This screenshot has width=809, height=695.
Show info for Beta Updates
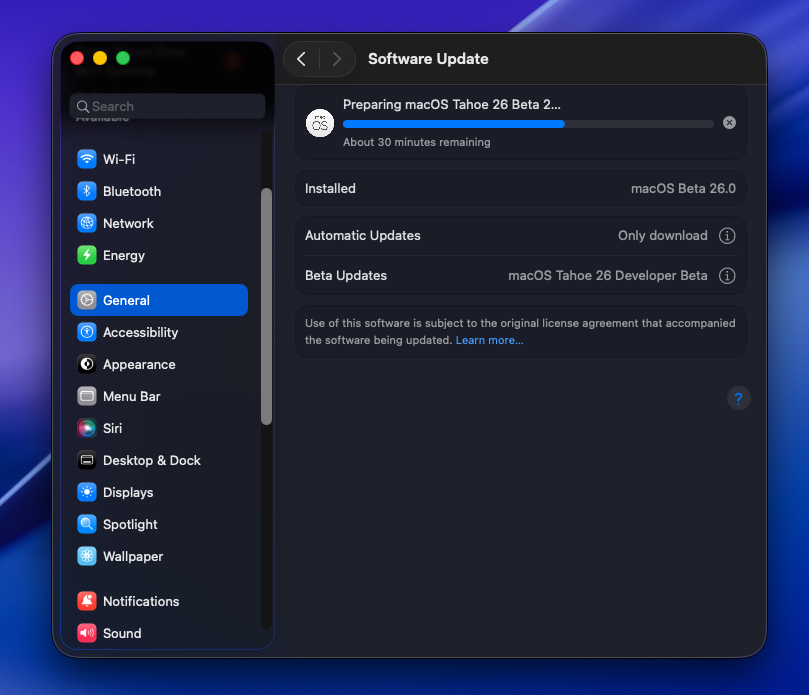(727, 276)
